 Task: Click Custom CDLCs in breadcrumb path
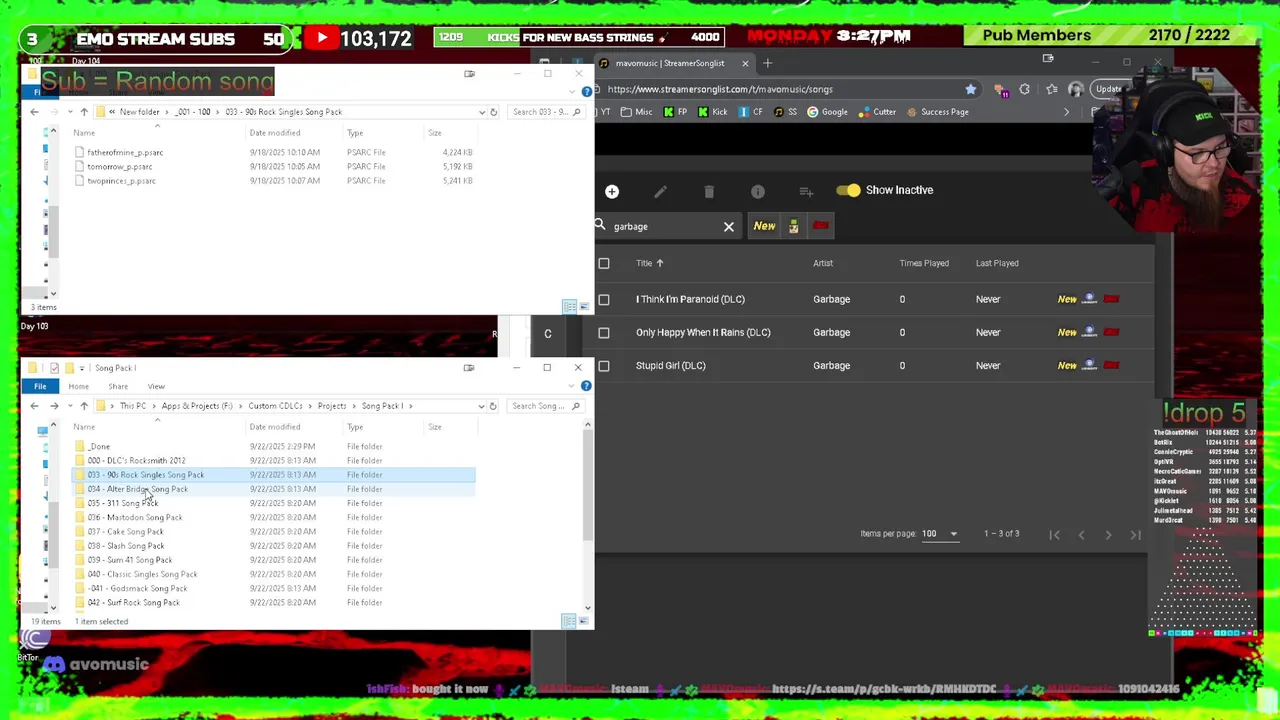(275, 406)
